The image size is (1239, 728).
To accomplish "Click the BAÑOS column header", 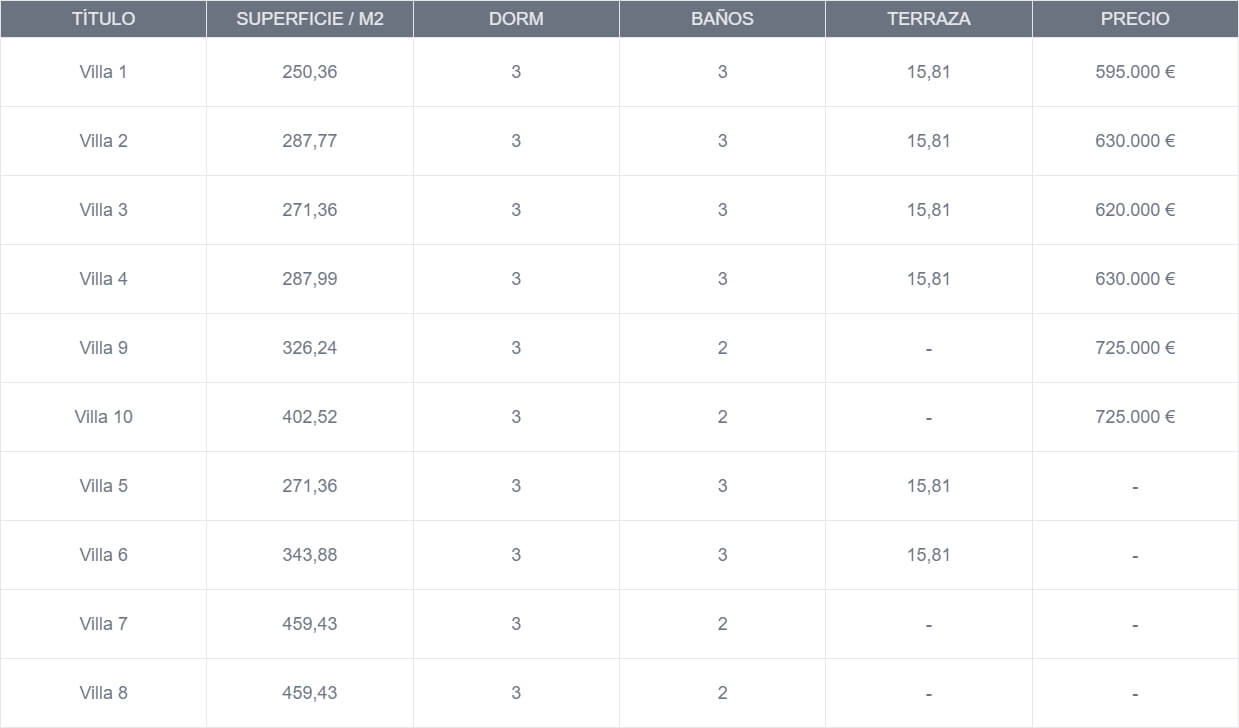I will coord(722,19).
